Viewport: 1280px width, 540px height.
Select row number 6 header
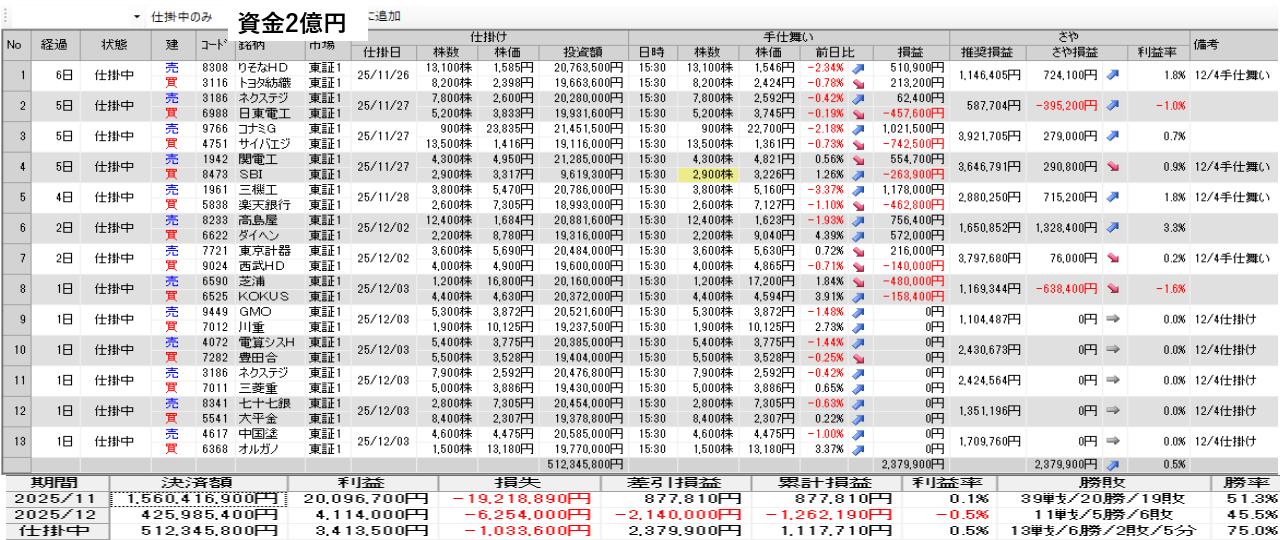[15, 228]
